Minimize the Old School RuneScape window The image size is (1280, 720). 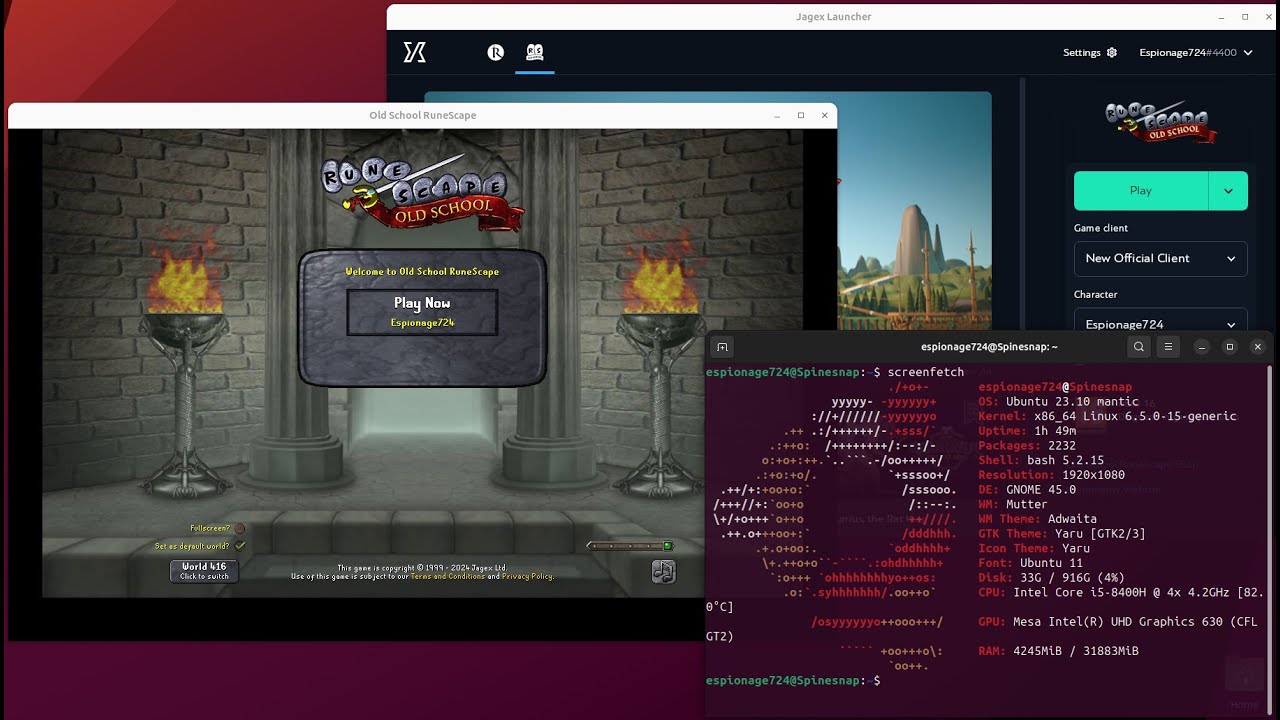[777, 115]
